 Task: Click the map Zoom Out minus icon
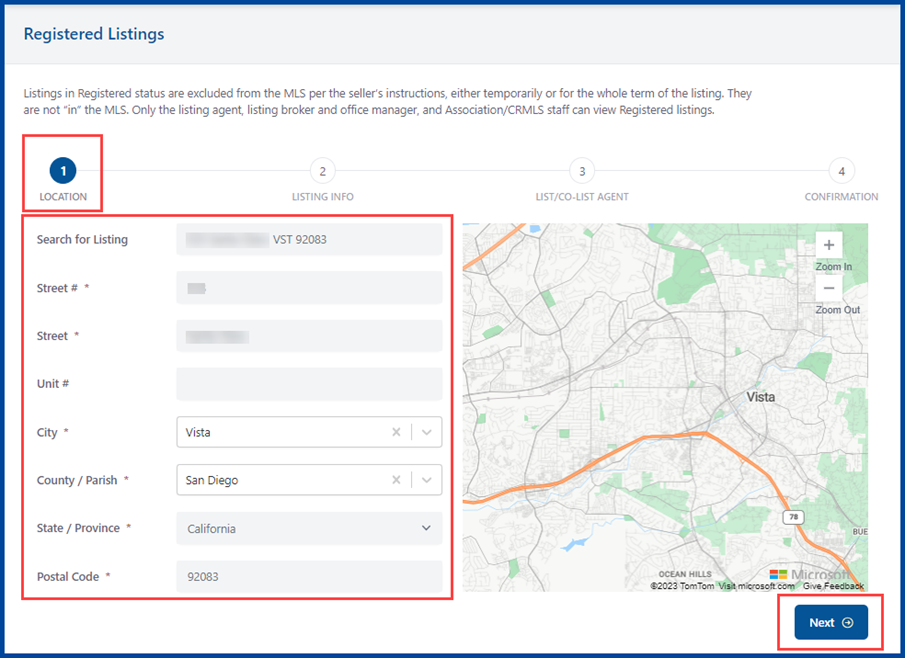pos(828,288)
